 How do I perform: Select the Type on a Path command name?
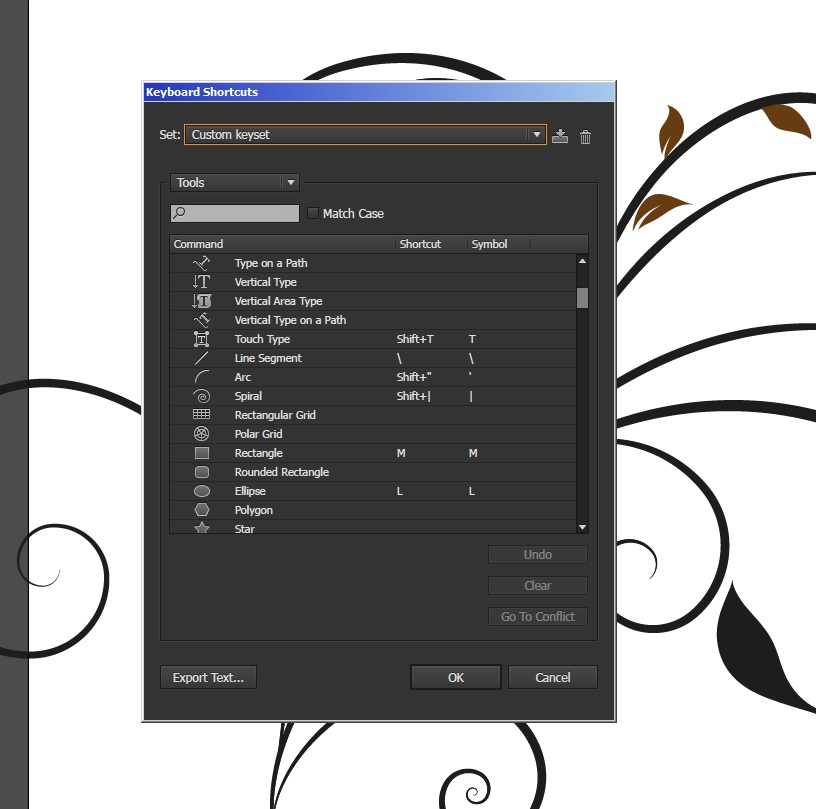271,263
